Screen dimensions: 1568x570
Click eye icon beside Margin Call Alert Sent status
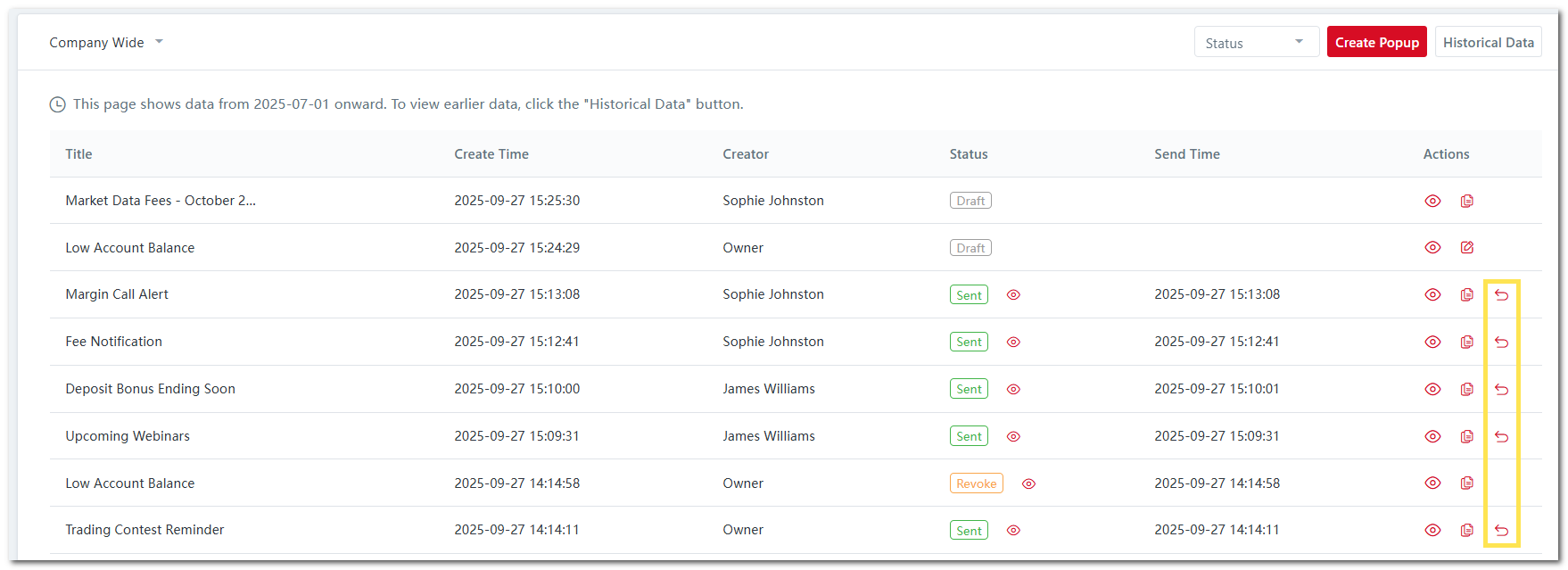coord(1013,295)
